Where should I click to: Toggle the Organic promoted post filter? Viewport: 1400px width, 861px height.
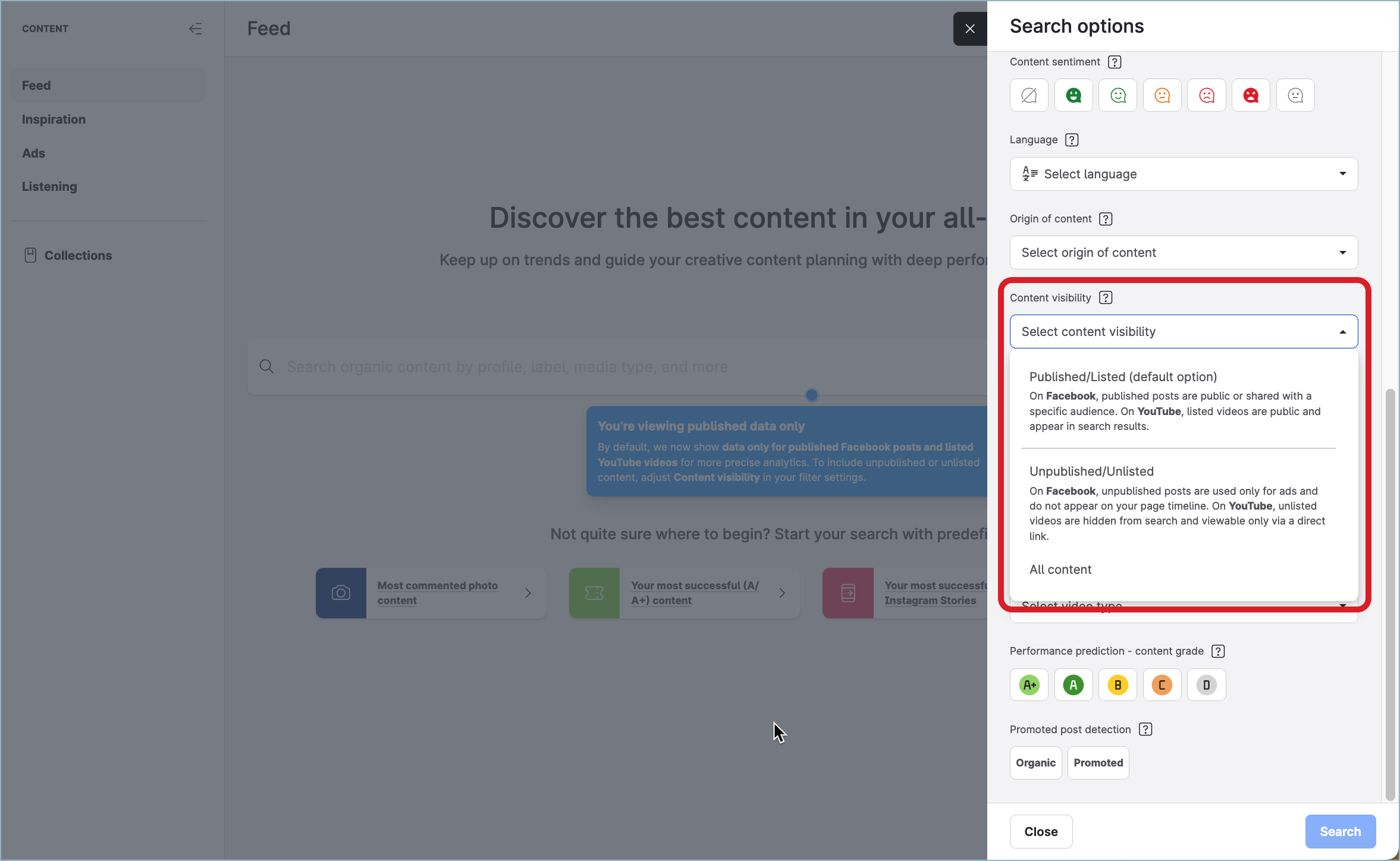coord(1035,762)
